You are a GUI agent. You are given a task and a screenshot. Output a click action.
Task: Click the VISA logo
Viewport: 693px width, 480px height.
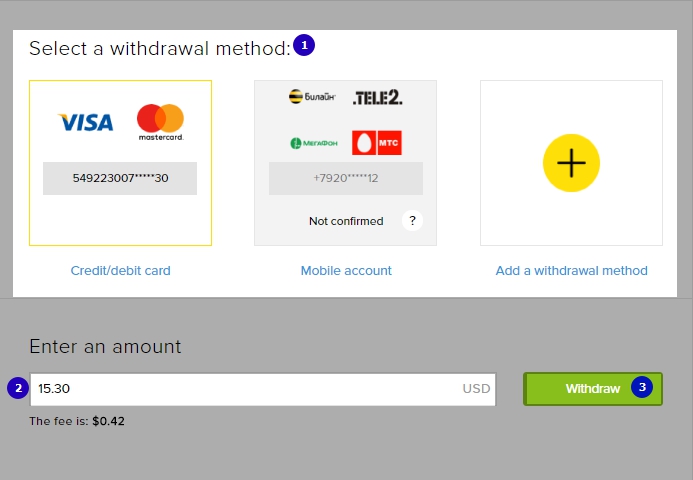point(86,122)
